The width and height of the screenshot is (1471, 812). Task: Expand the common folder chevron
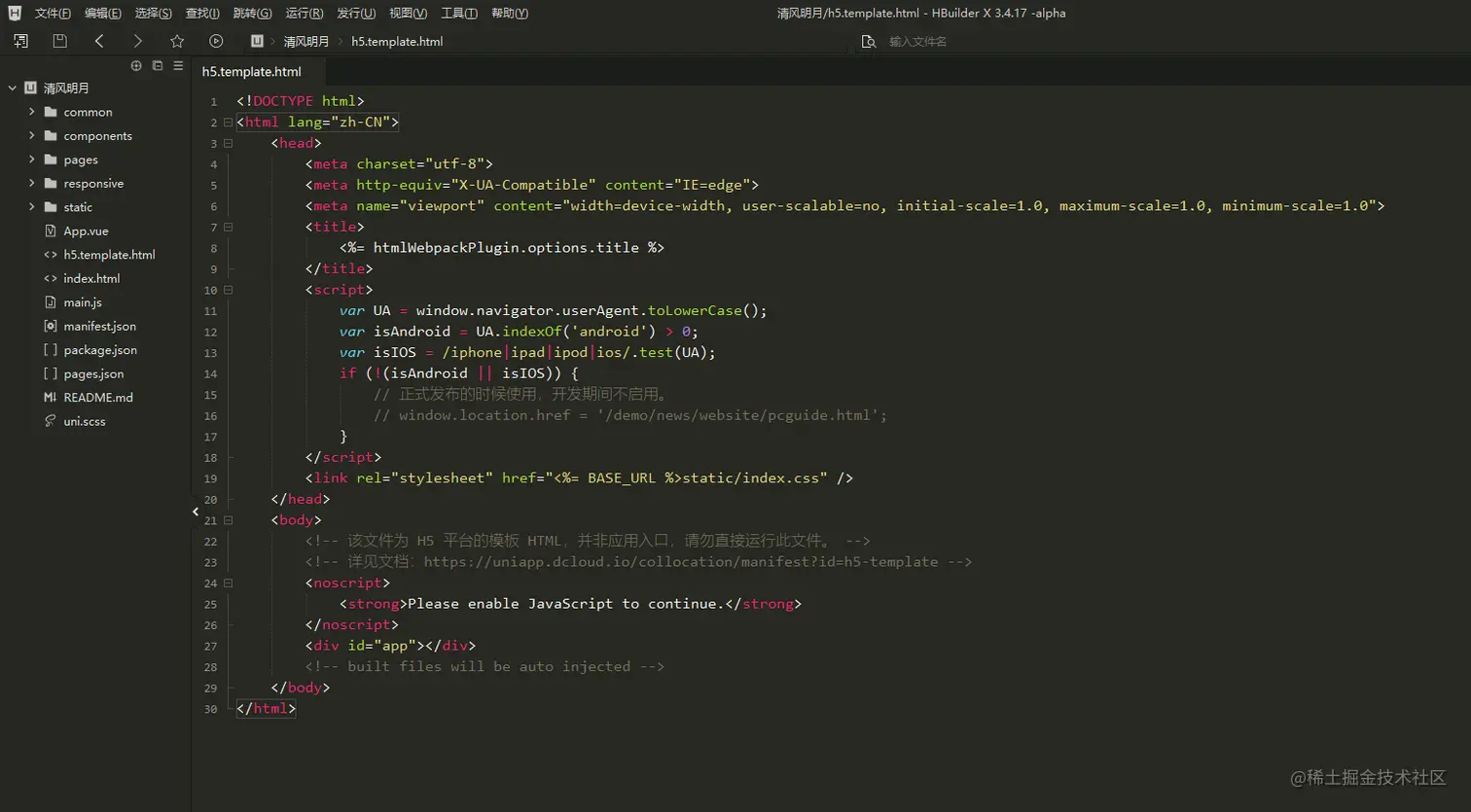pos(32,112)
